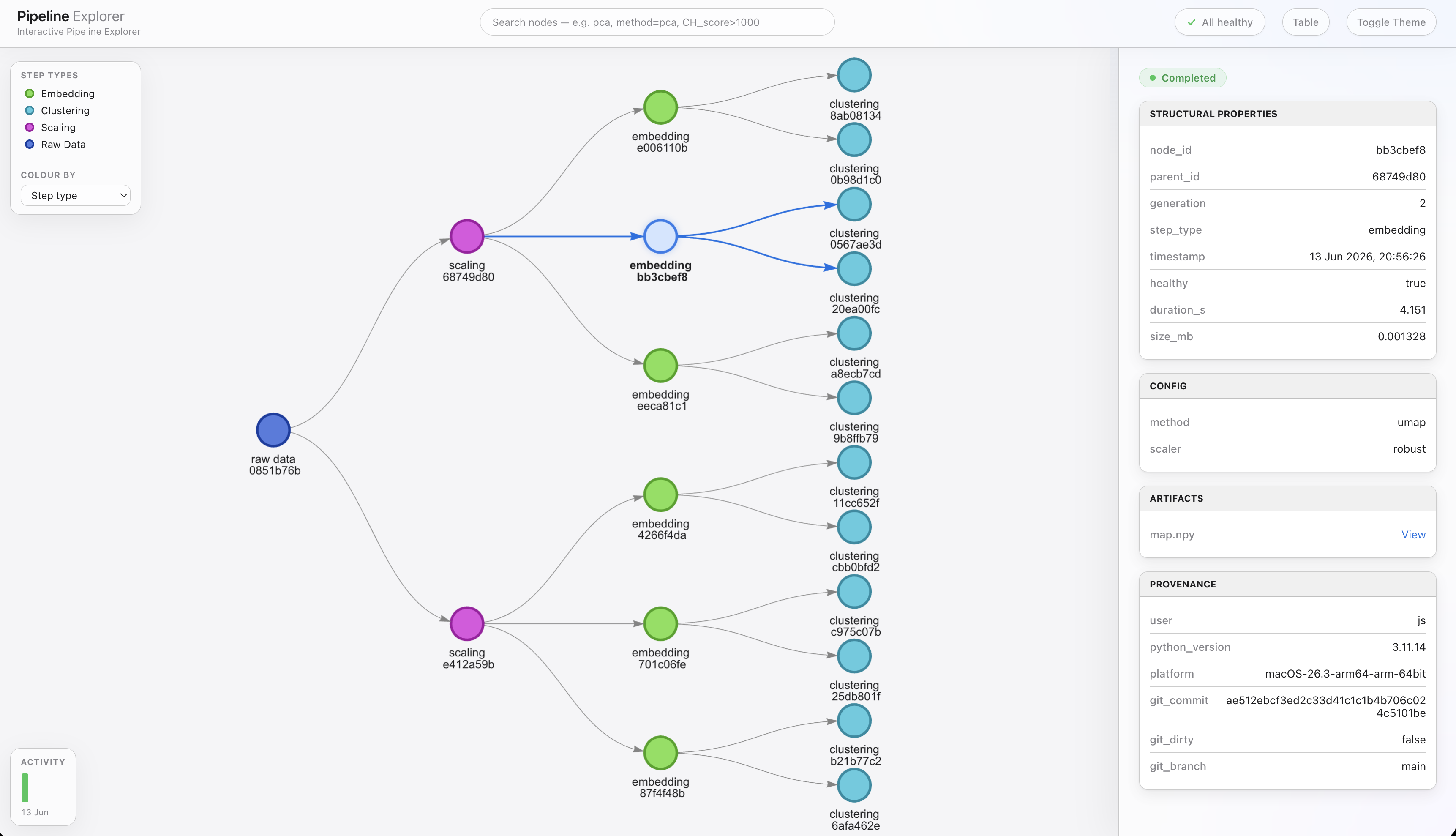
Task: Click the Pipeline Explorer title
Action: point(71,16)
